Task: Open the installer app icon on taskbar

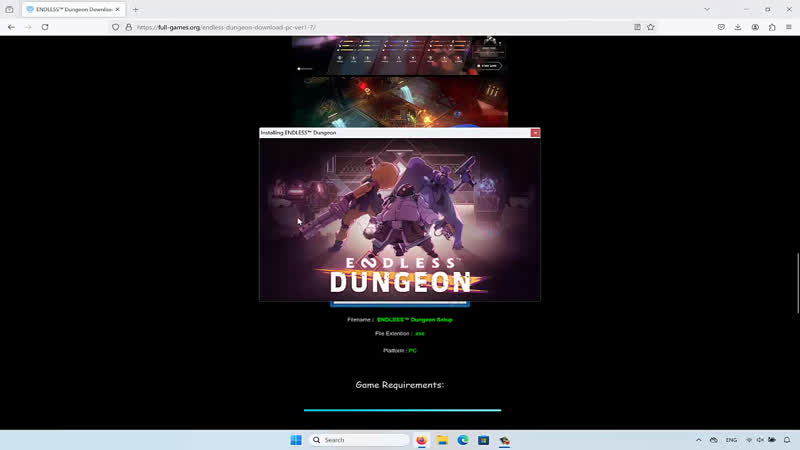Action: click(505, 440)
